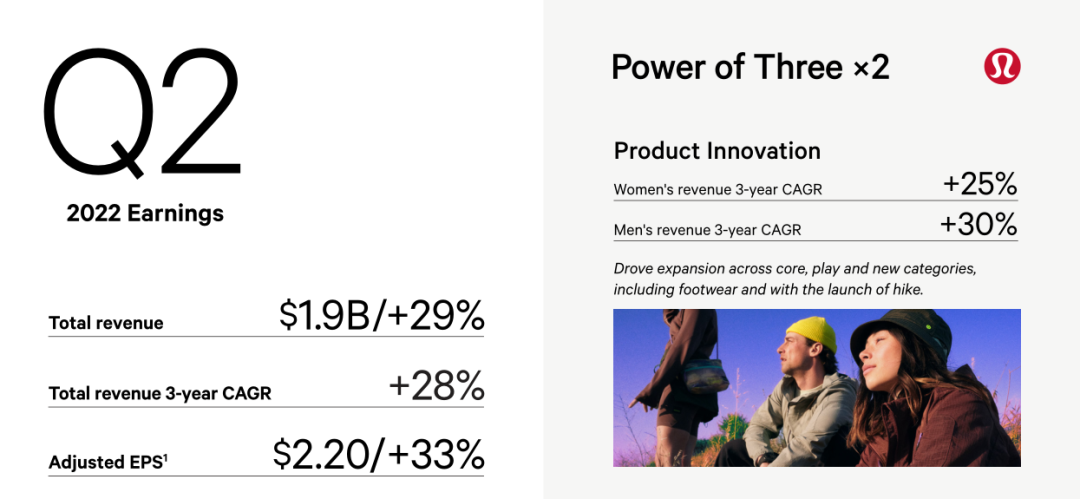Click the footnote superscript after Adjusted EPS
The width and height of the screenshot is (1080, 499).
coord(164,459)
